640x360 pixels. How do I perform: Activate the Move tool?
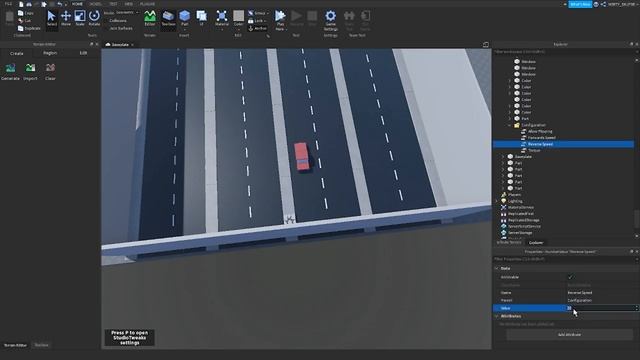pos(66,18)
